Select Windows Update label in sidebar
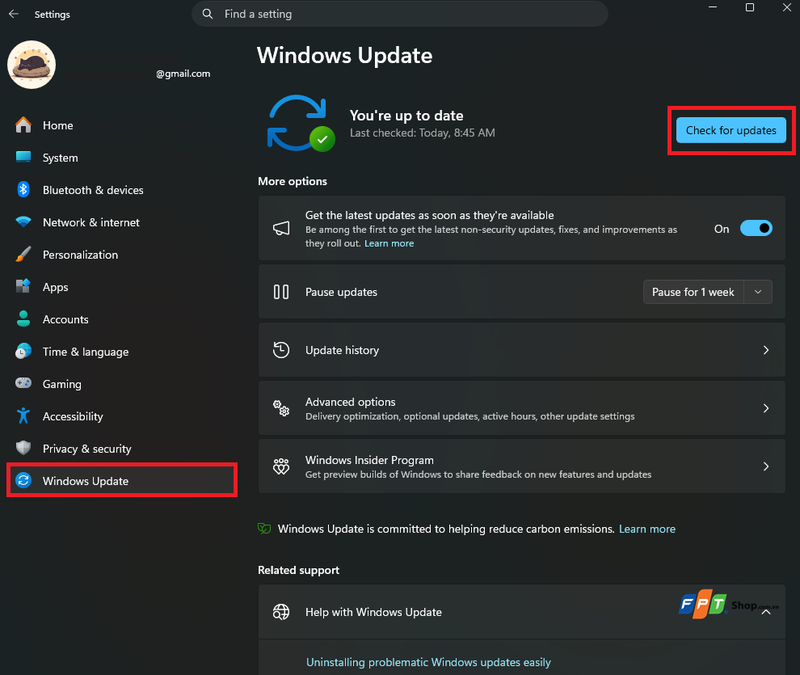The height and width of the screenshot is (675, 800). pyautogui.click(x=85, y=481)
